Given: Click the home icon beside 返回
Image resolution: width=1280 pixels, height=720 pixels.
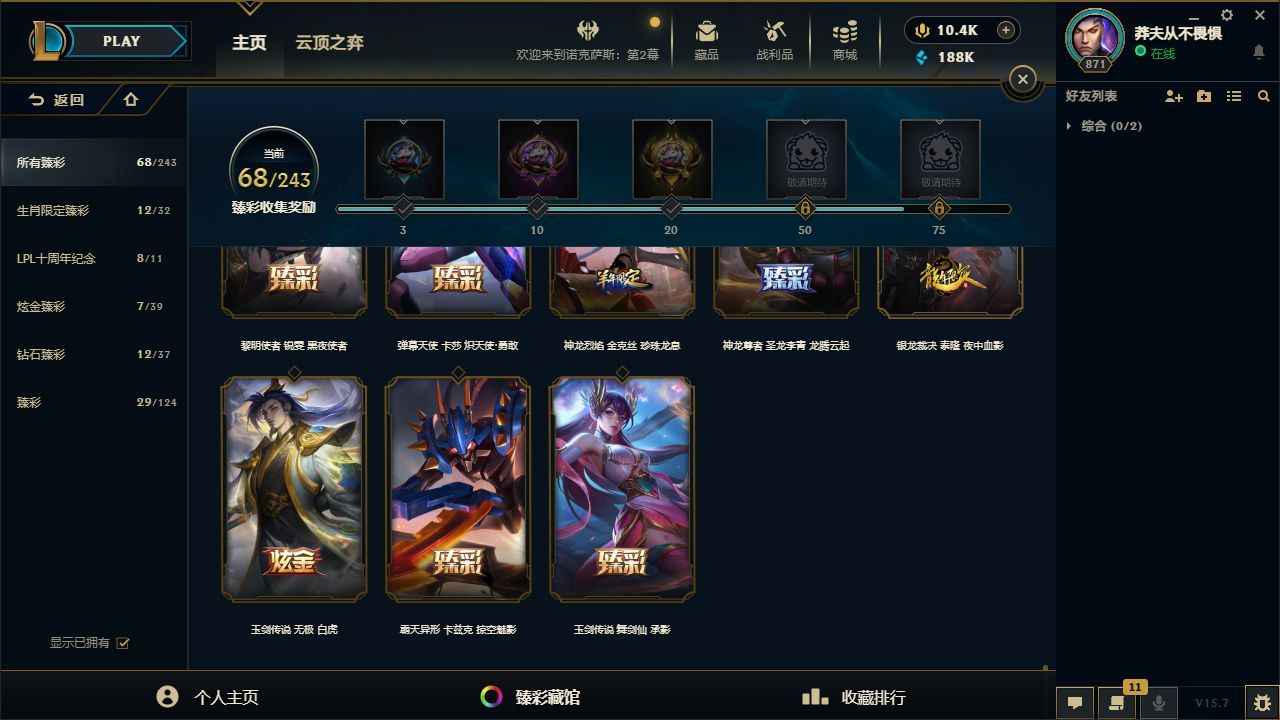Looking at the screenshot, I should (131, 99).
